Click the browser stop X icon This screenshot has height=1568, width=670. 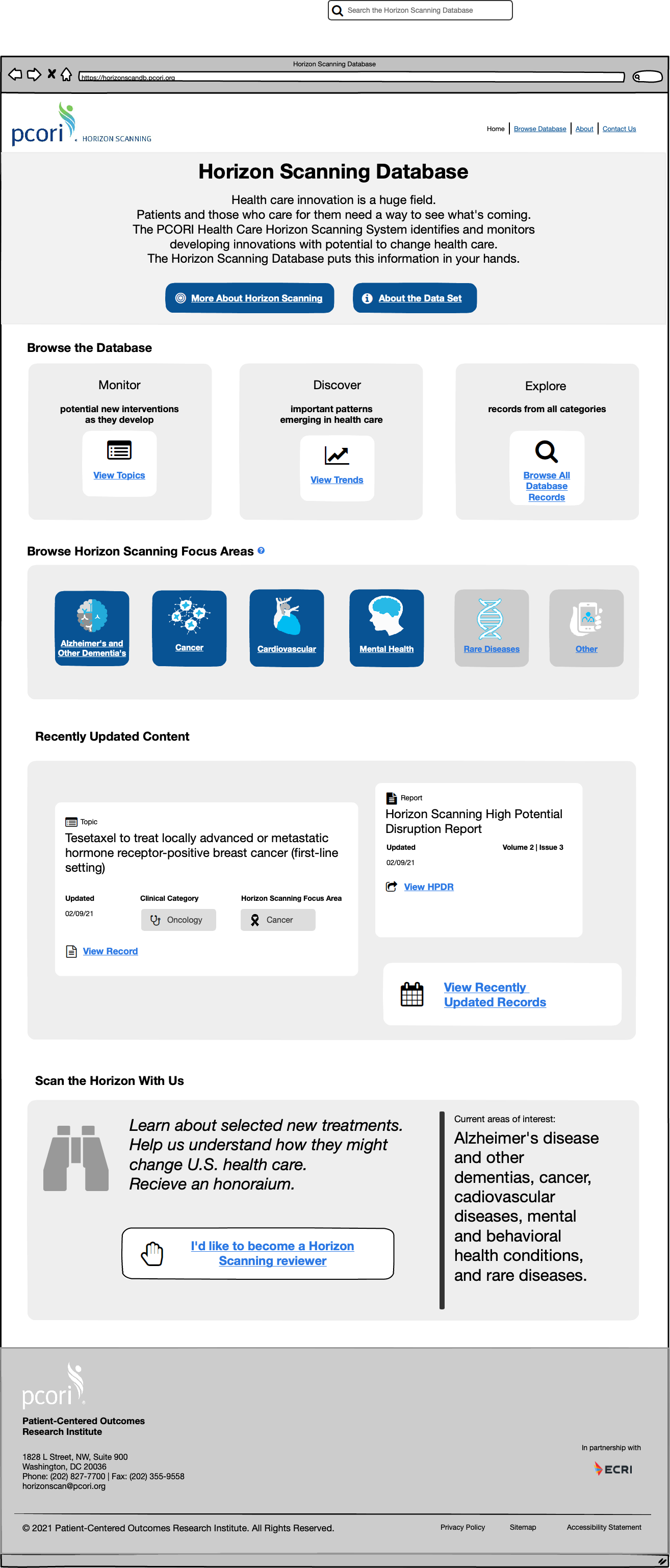(x=51, y=73)
